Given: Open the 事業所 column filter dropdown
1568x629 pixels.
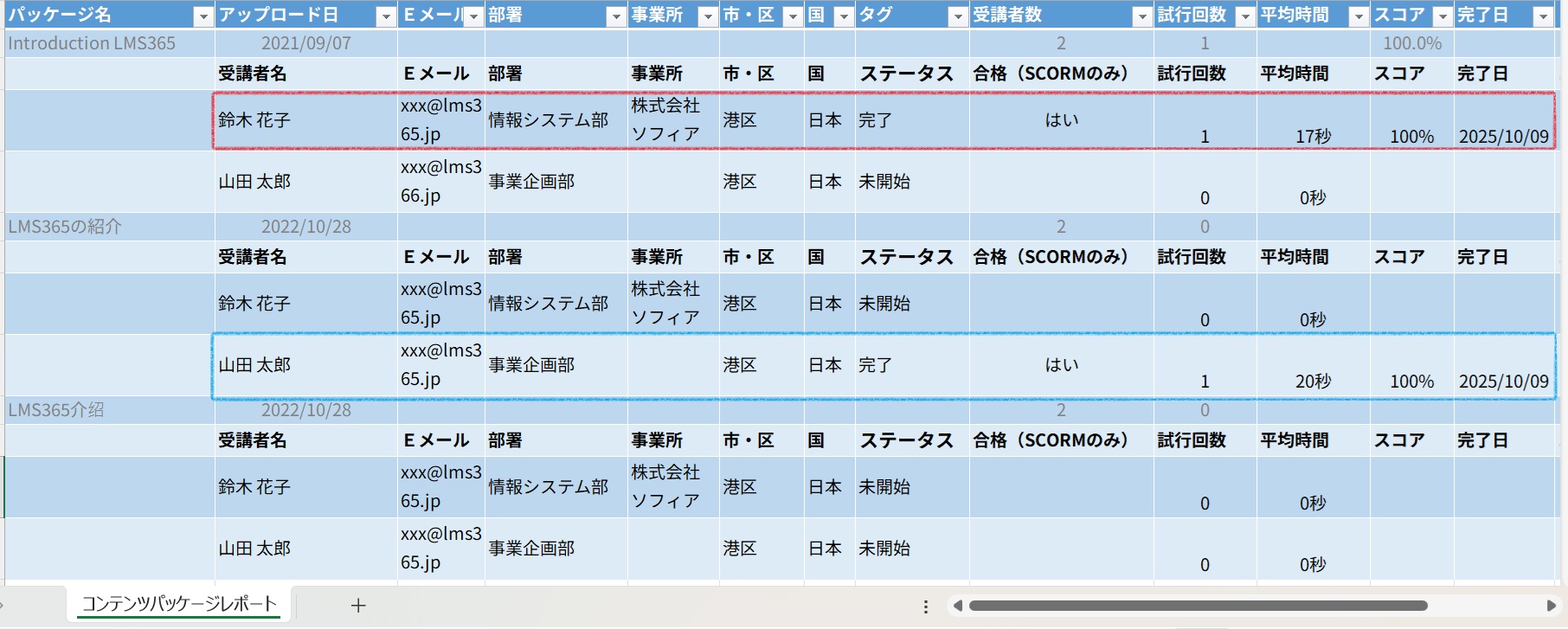Looking at the screenshot, I should click(708, 16).
